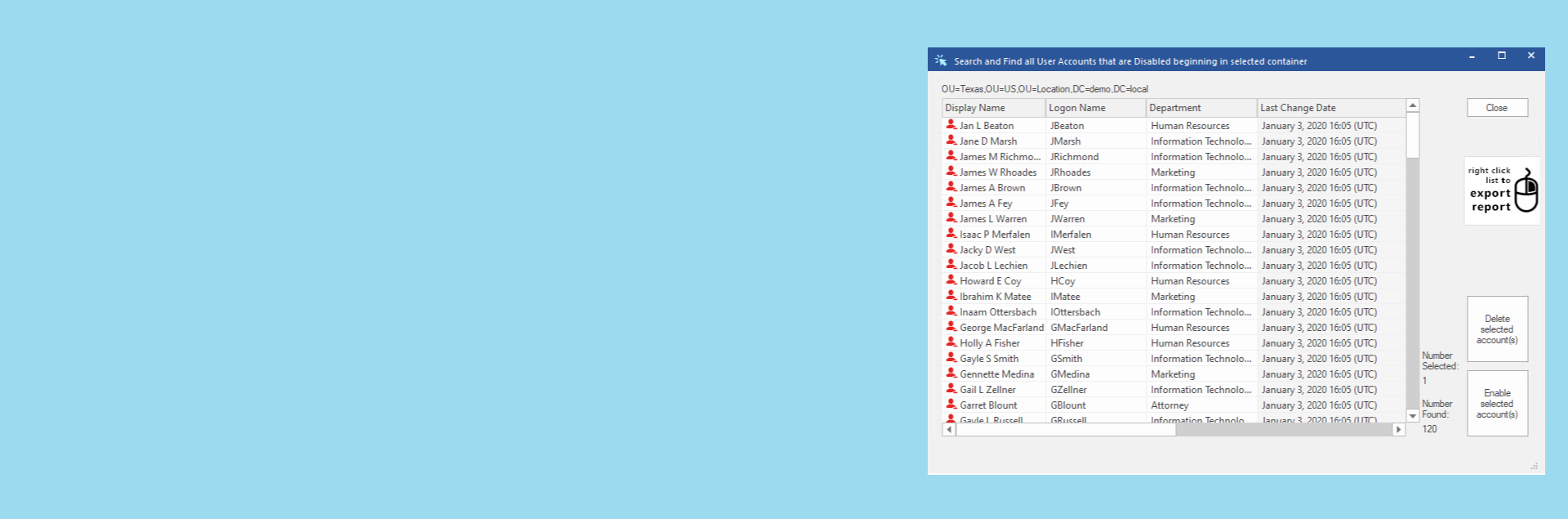The height and width of the screenshot is (519, 1568).
Task: Click user icon for Jan L Beaton
Action: click(951, 125)
